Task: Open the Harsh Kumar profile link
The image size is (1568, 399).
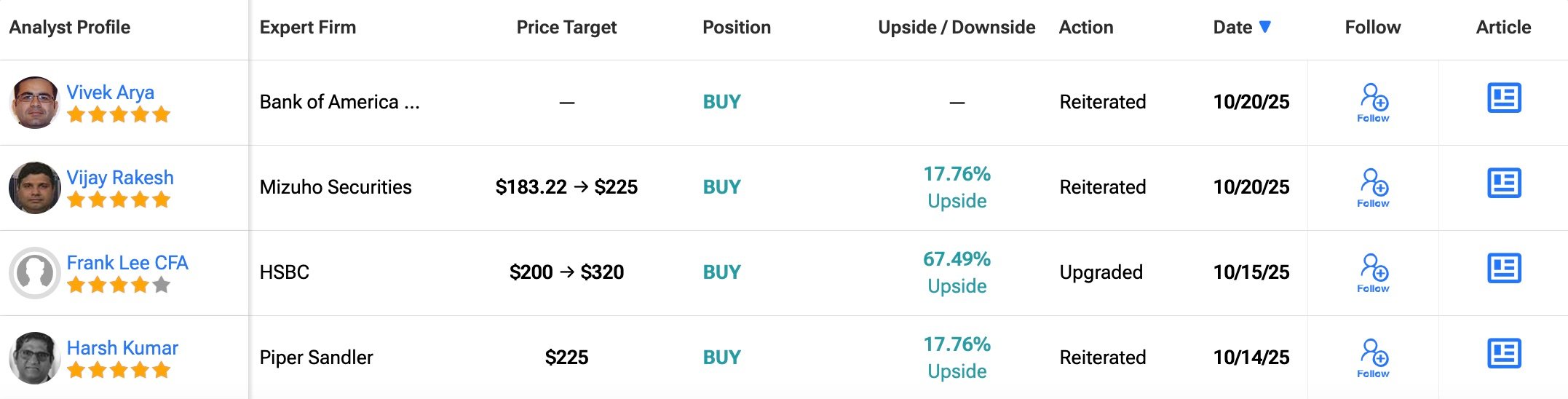Action: [122, 348]
